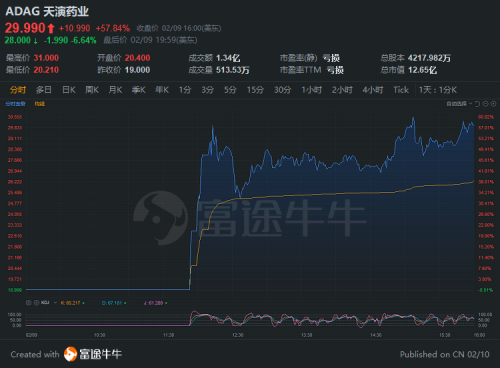Viewport: 500px width, 368px height.
Task: Select the 2小时 interval tab
Action: coord(342,90)
